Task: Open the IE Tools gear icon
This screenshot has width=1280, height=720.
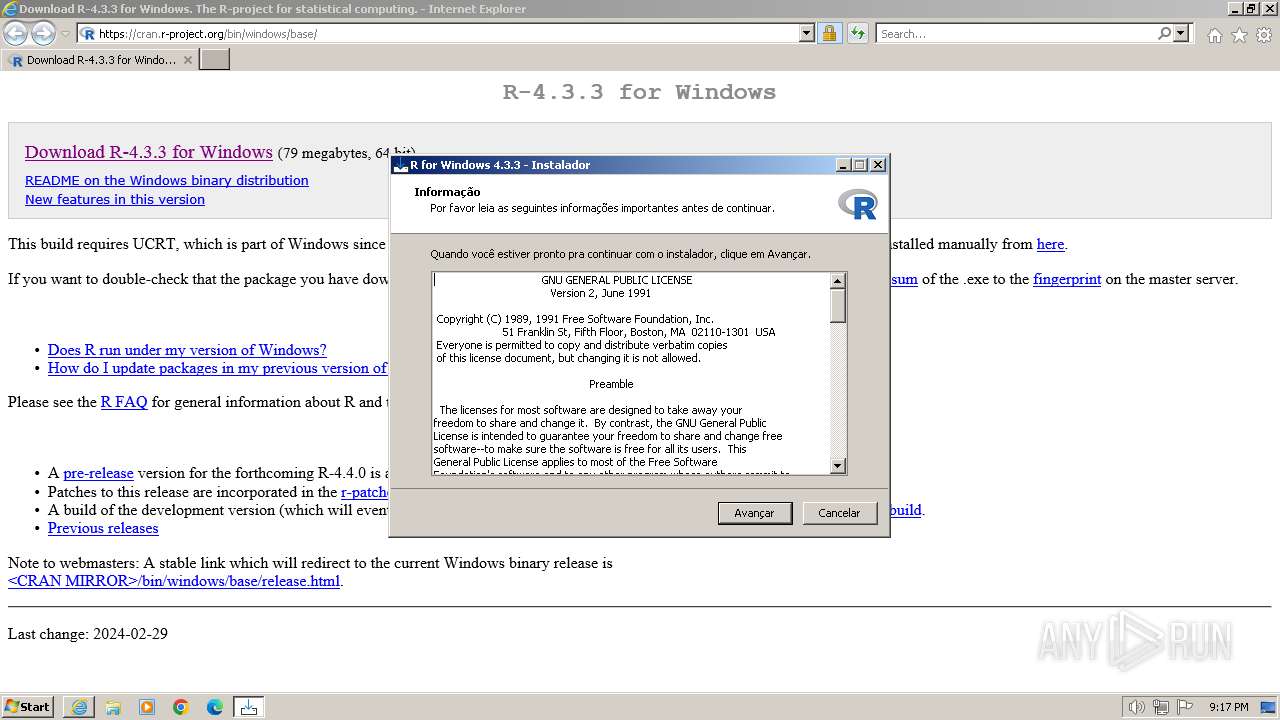Action: (x=1264, y=35)
